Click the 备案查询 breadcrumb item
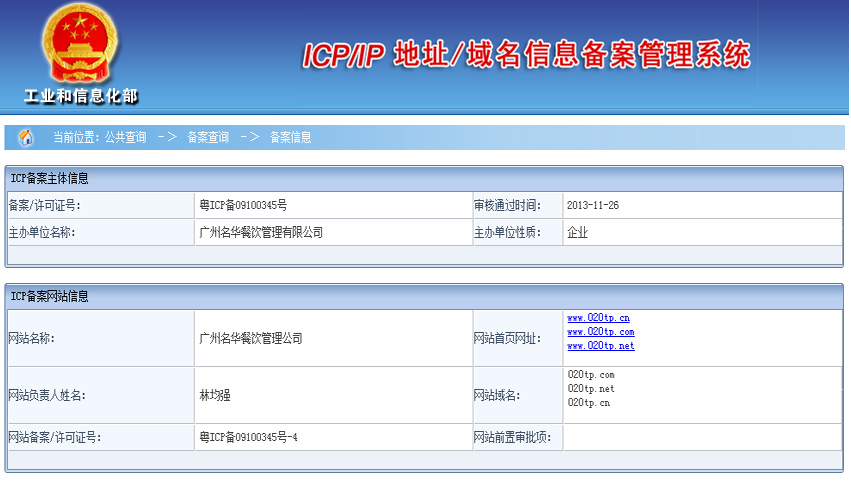851x481 pixels. [x=208, y=137]
